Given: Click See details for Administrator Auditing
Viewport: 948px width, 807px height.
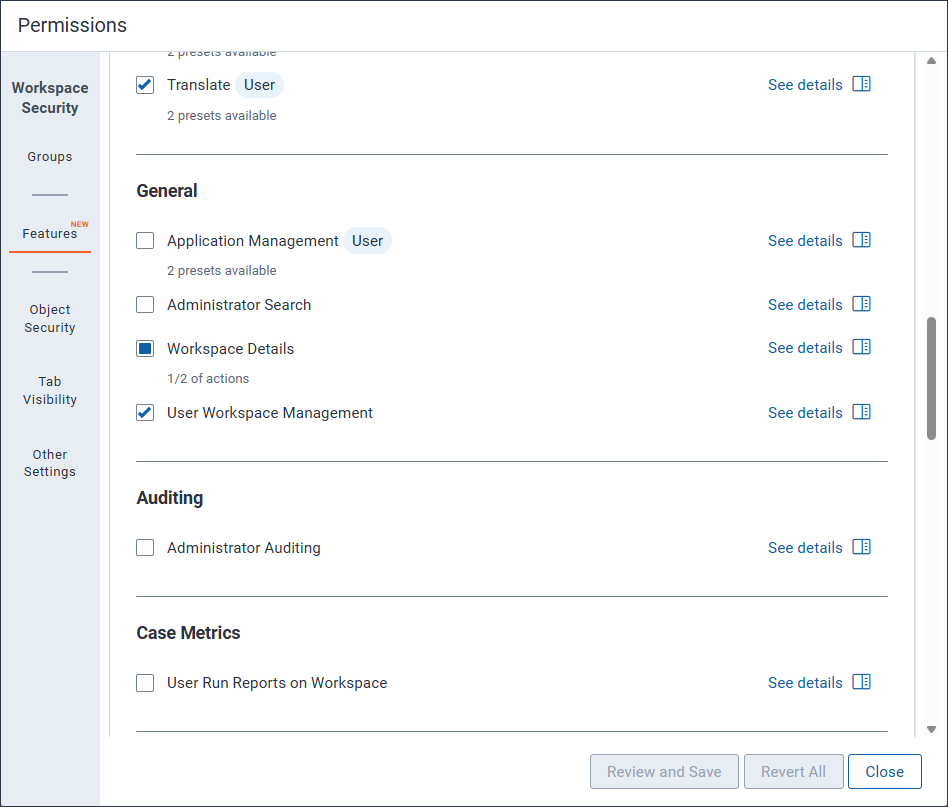Looking at the screenshot, I should pyautogui.click(x=805, y=548).
